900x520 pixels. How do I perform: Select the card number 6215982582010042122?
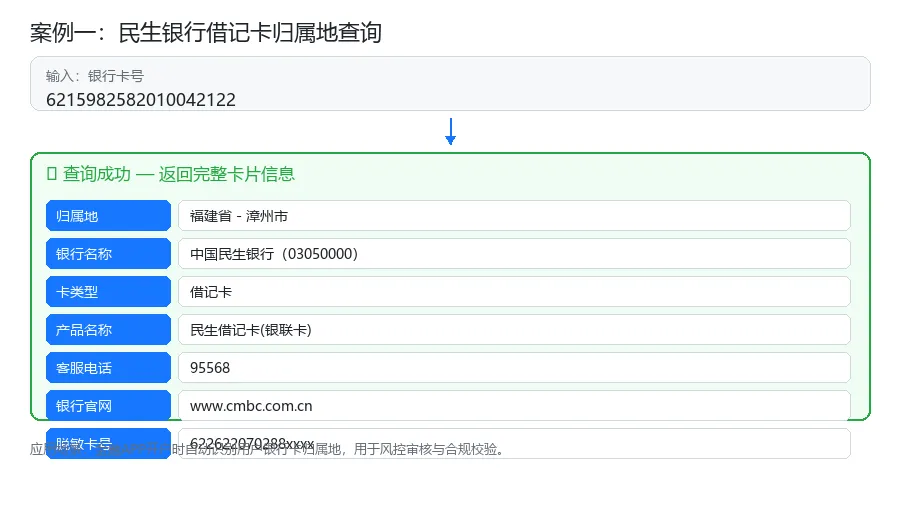141,100
